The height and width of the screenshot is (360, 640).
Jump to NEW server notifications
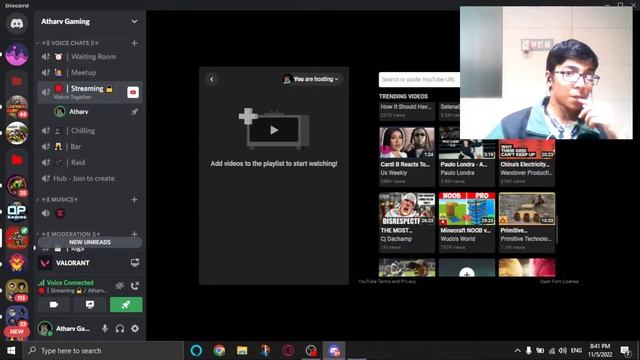tap(17, 331)
